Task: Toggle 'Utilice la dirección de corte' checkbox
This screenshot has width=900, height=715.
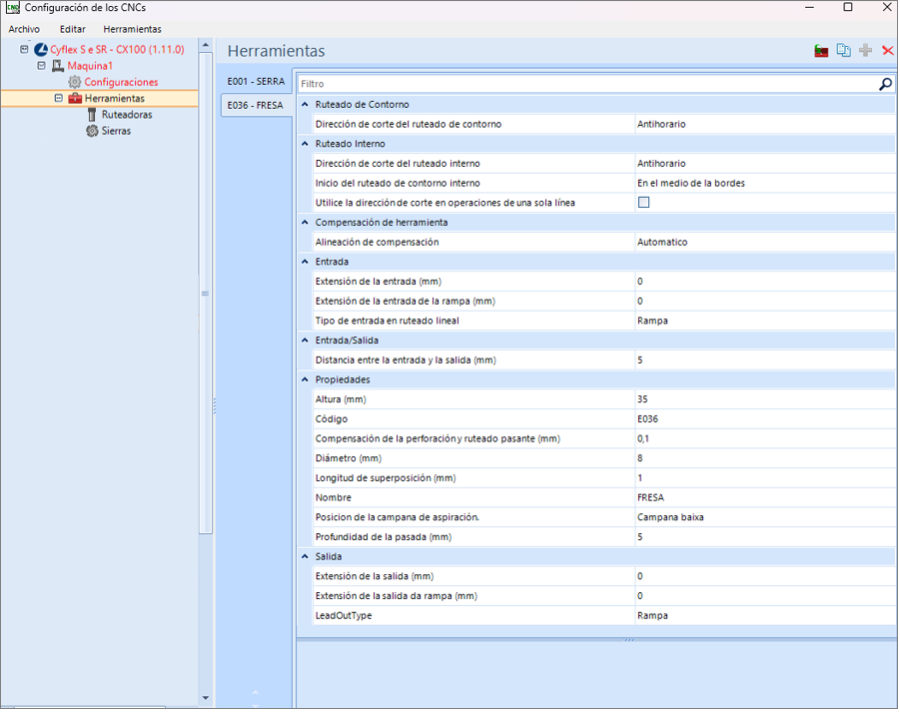Action: [644, 203]
